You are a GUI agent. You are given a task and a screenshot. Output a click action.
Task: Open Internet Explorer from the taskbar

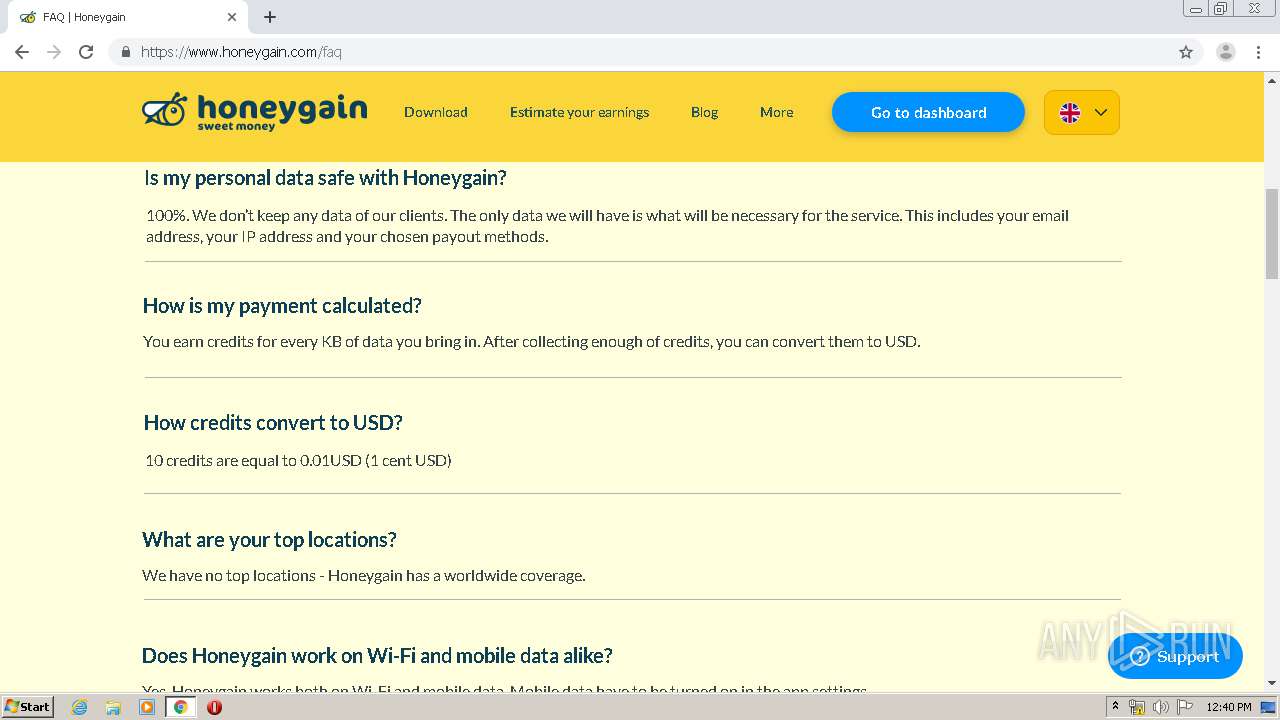(79, 707)
